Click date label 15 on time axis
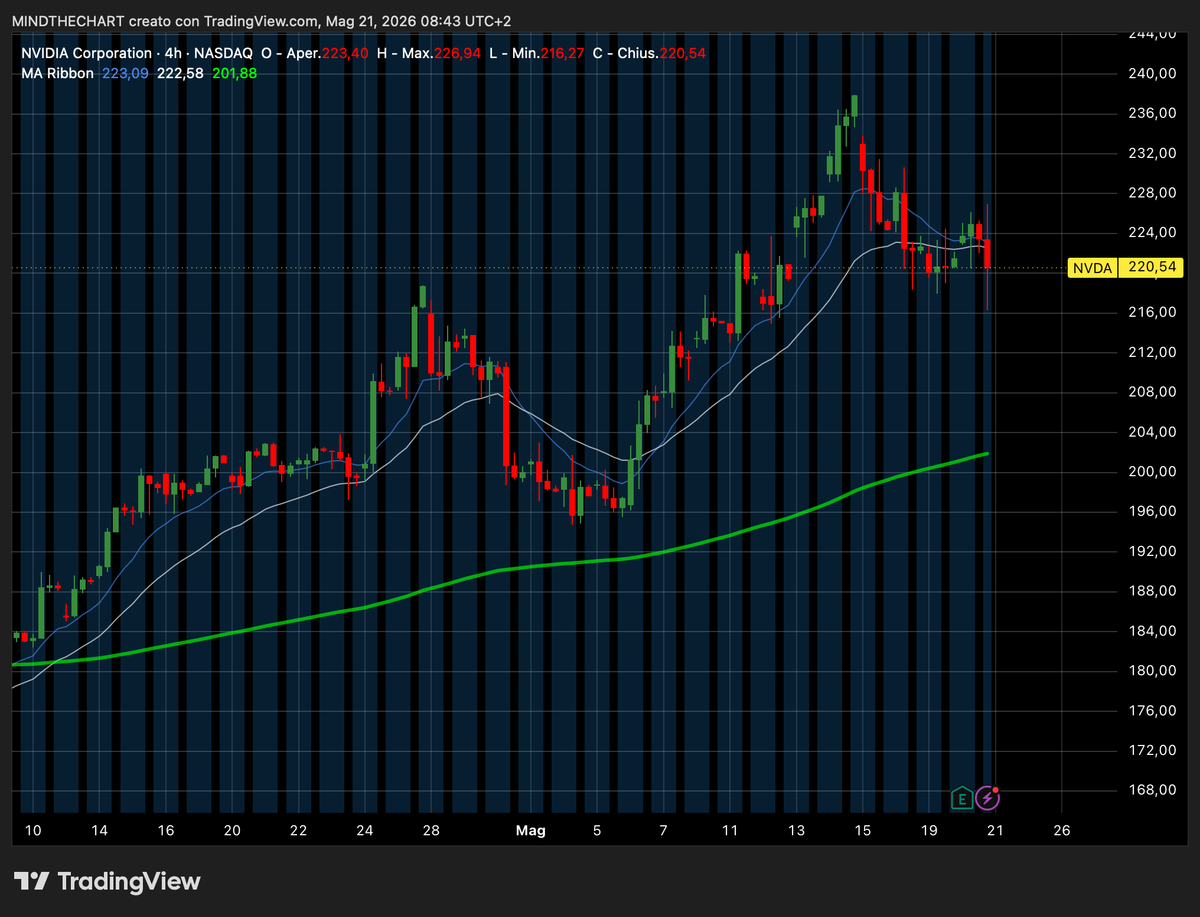Viewport: 1200px width, 917px height. coord(863,831)
